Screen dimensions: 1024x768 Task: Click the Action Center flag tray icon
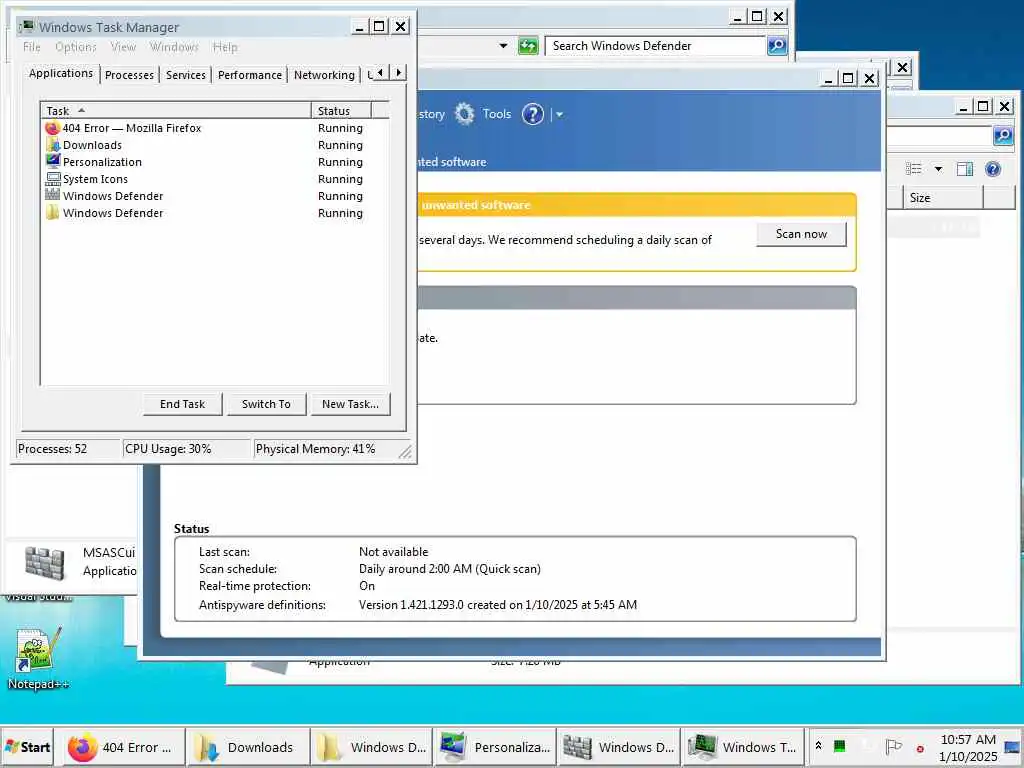pos(893,746)
